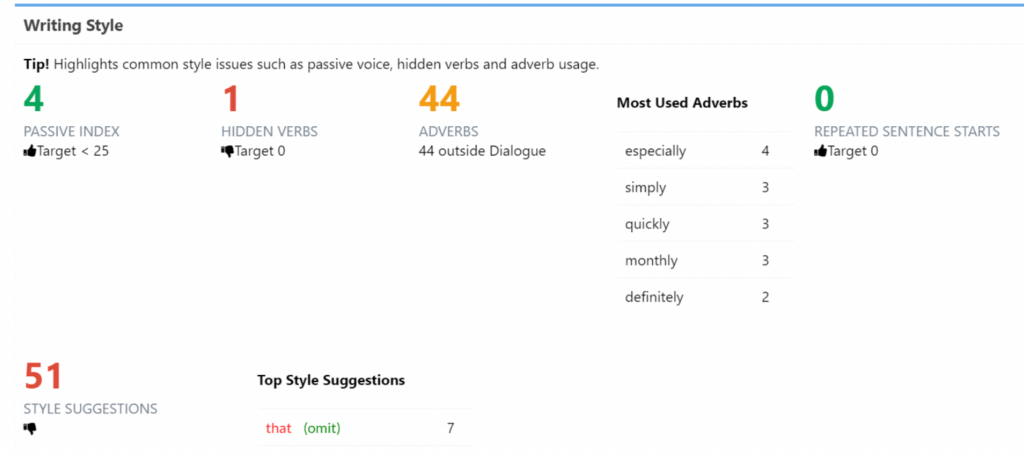Click the thumbs-down icon under Hidden Verbs
1024x454 pixels.
(228, 152)
